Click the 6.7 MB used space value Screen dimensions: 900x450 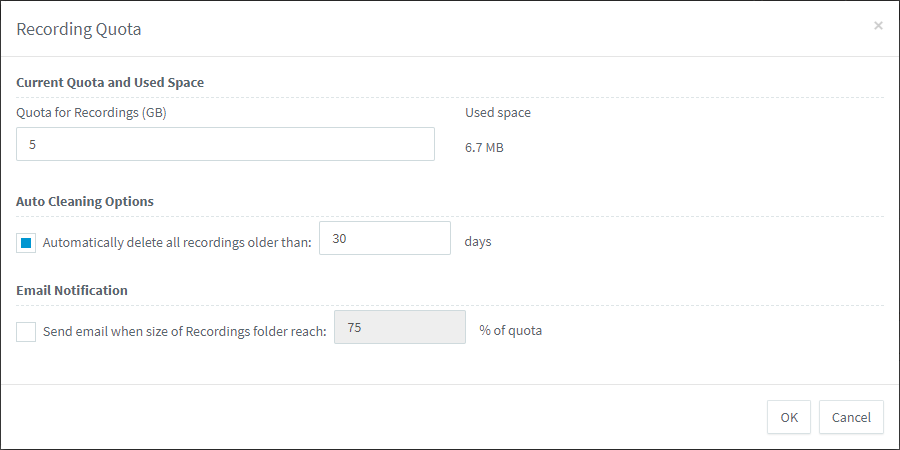pos(484,147)
